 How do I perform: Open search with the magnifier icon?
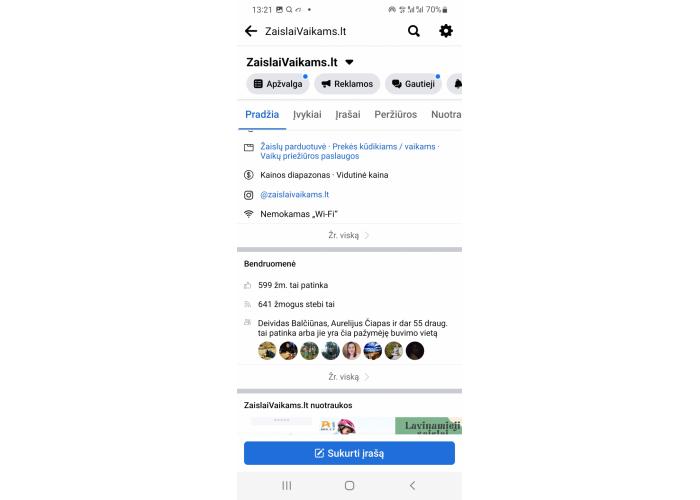point(414,31)
